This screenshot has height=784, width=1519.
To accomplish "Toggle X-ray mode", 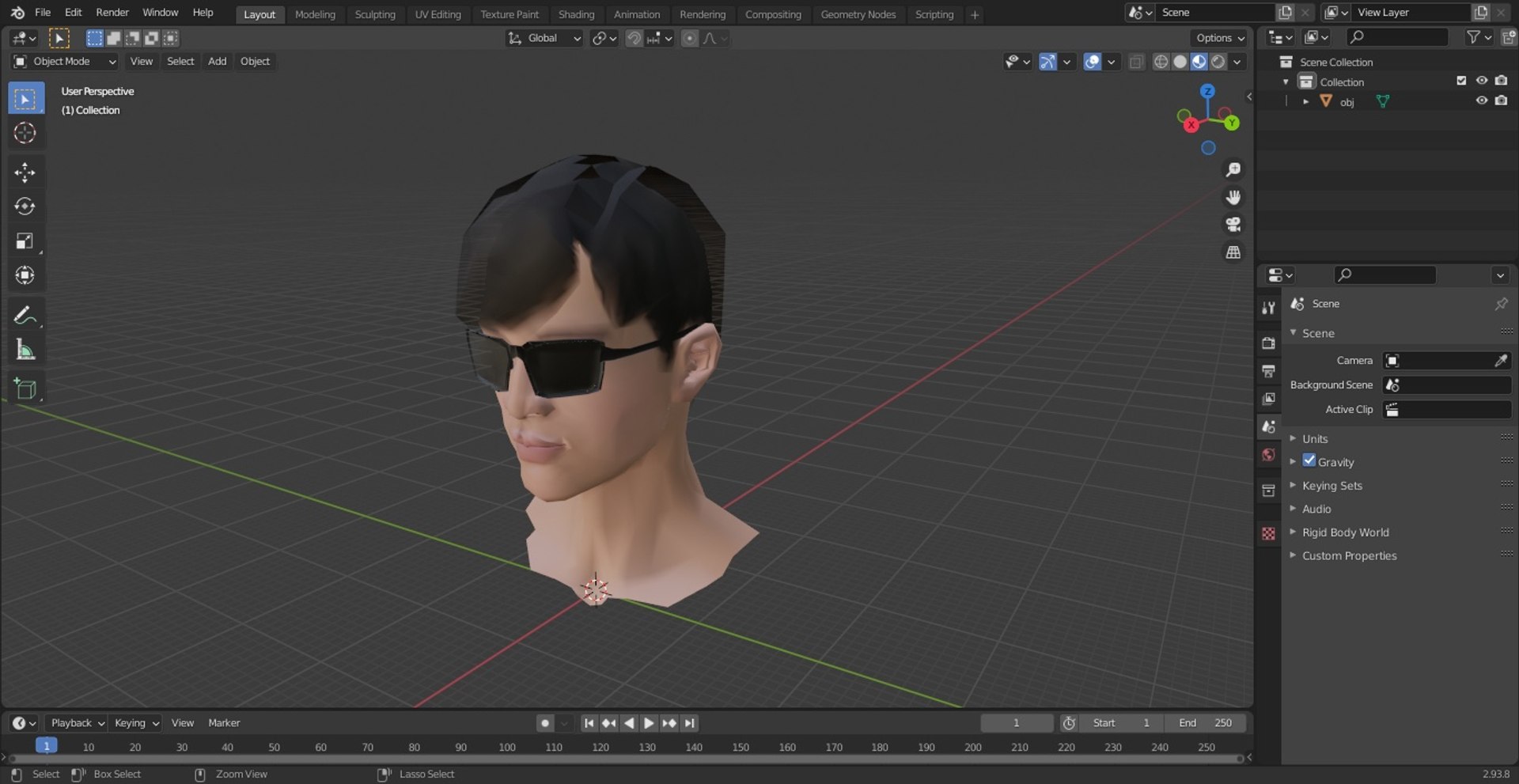I will click(x=1136, y=62).
